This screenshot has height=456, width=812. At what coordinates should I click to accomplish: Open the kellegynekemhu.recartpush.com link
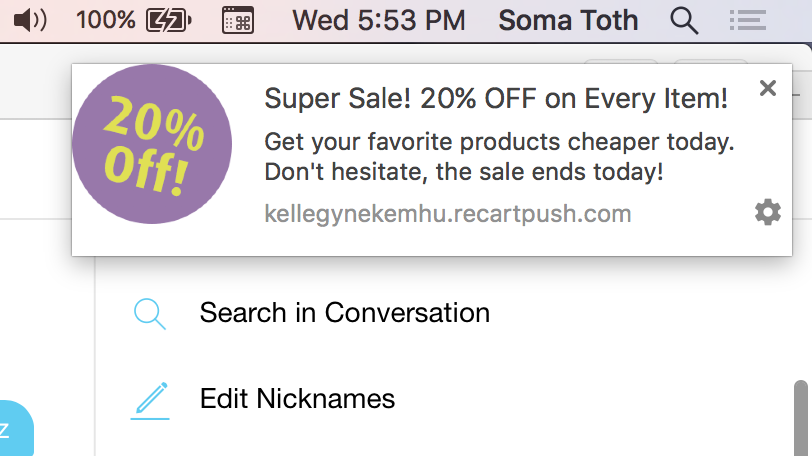point(447,214)
